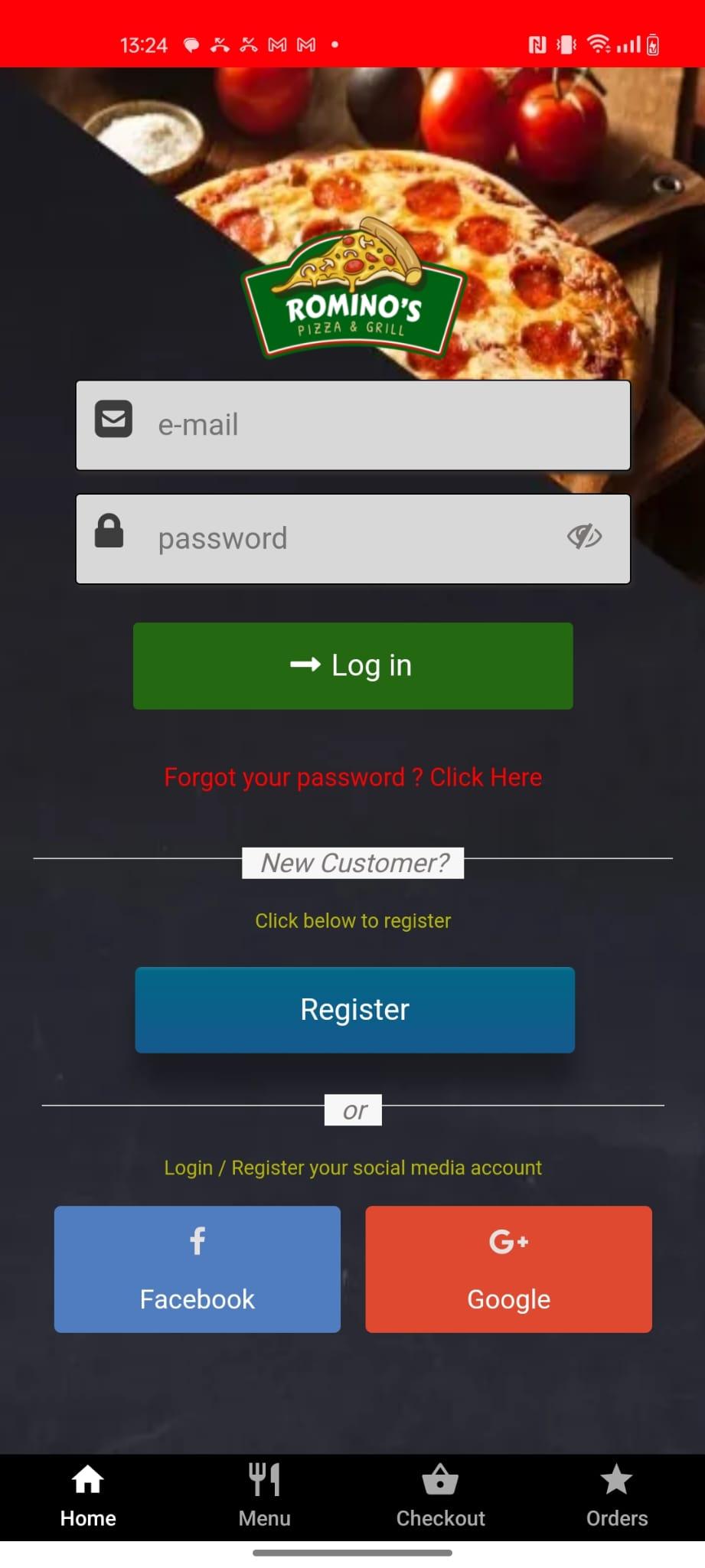Tap the Romino's Pizza & Grill logo
Screen dimensions: 705x1568
[x=354, y=289]
